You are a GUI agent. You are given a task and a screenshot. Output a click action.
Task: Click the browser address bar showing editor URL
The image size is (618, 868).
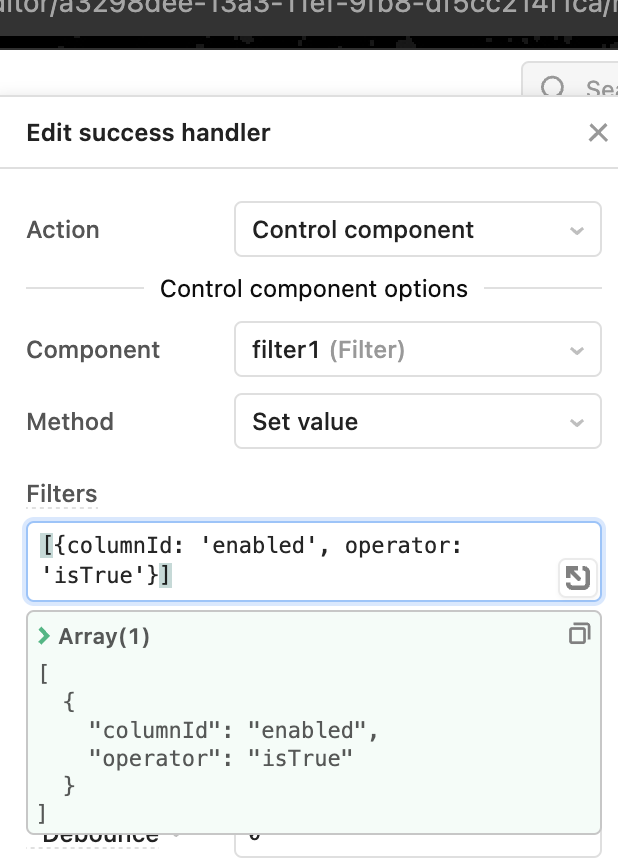309,13
